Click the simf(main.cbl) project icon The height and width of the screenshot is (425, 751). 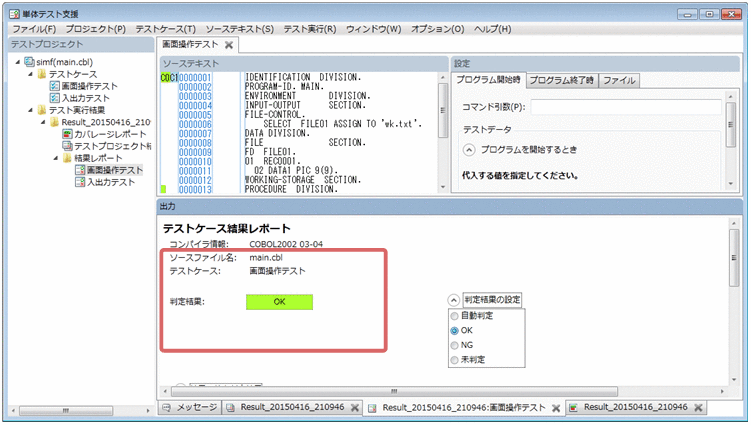coord(29,62)
